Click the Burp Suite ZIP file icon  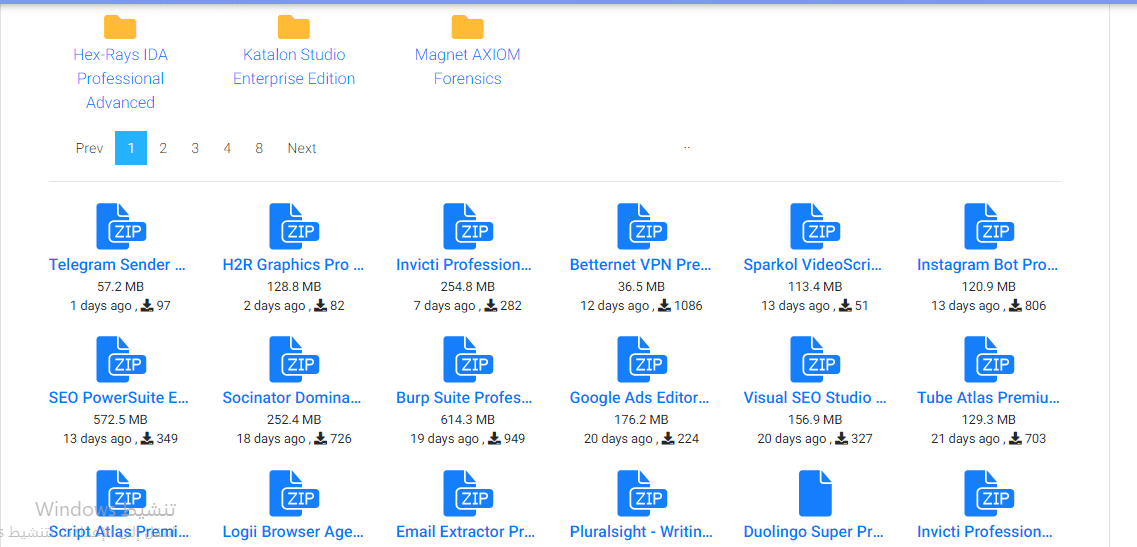point(467,359)
